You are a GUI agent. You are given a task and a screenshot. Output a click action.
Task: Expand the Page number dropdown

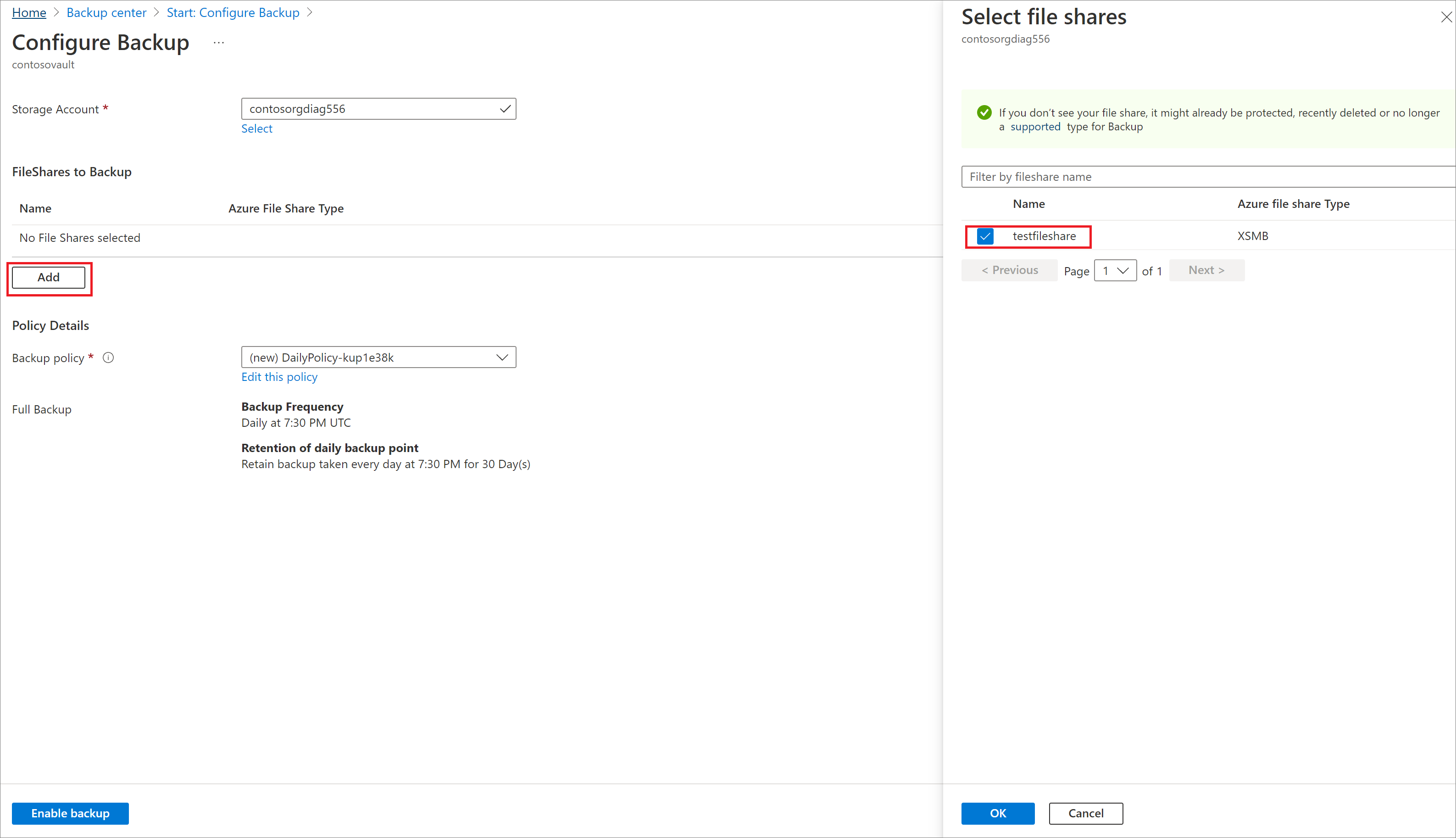click(x=1113, y=270)
